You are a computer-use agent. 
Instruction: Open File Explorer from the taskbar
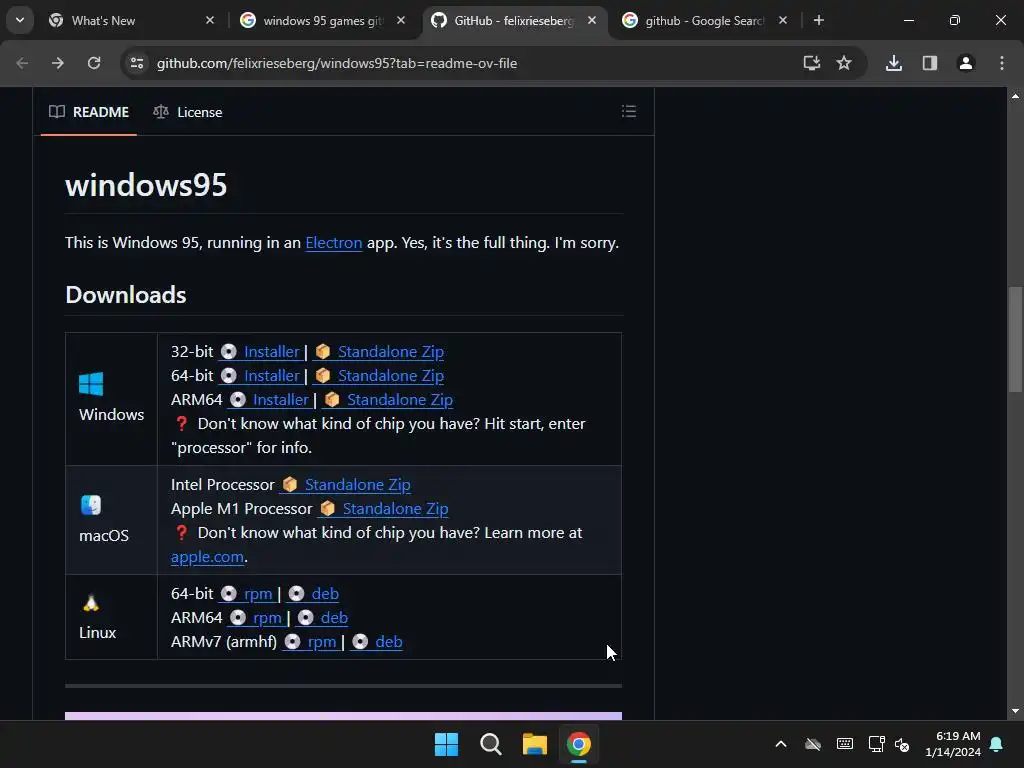pyautogui.click(x=534, y=744)
